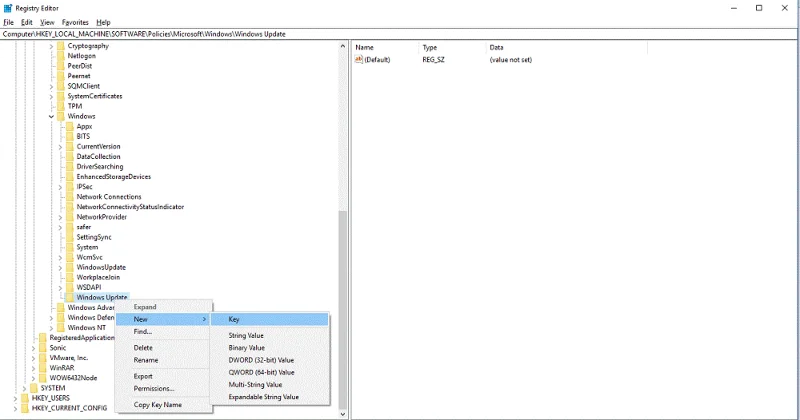Expand the IPSec key
This screenshot has width=800, height=420.
pos(60,187)
